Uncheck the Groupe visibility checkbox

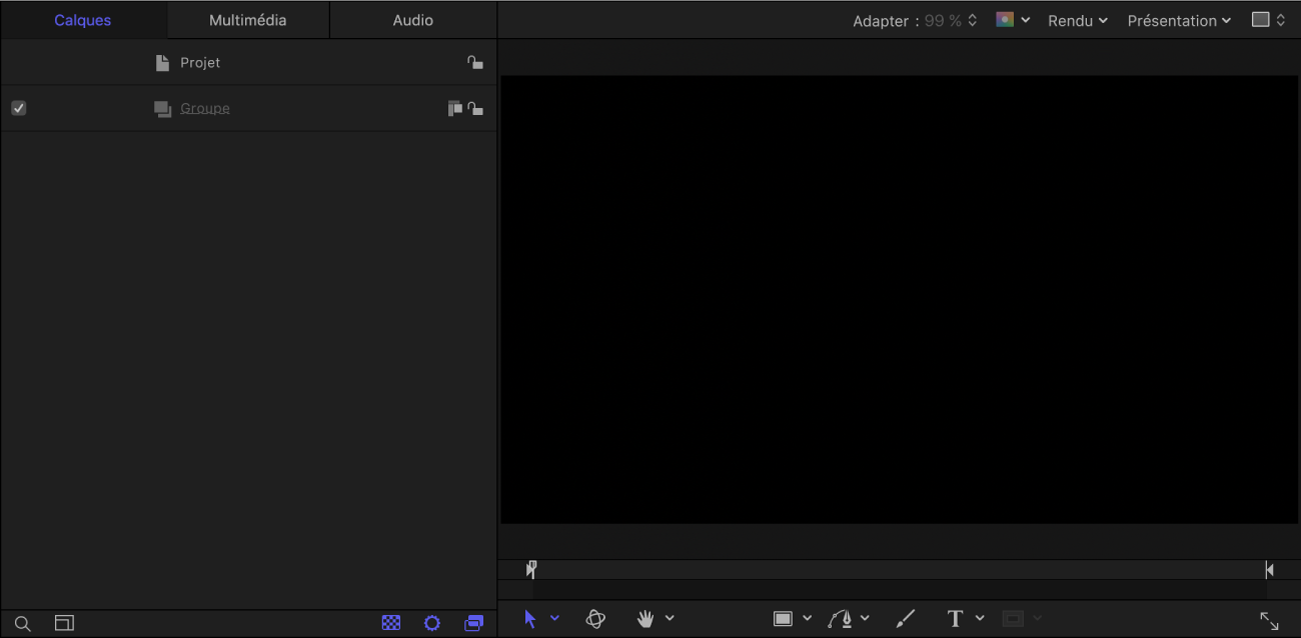point(19,108)
